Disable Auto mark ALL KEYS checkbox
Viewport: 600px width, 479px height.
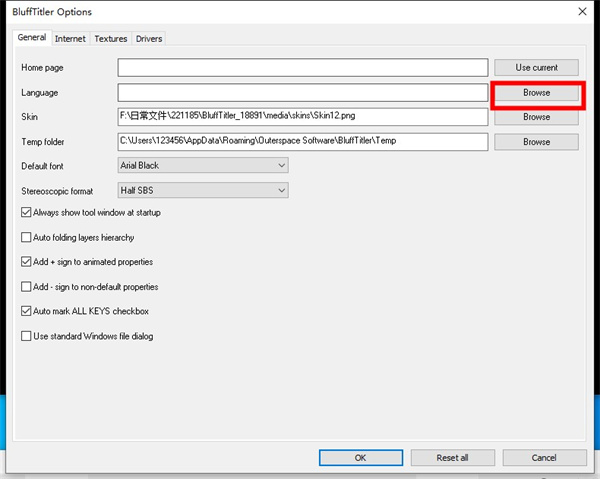pos(26,312)
